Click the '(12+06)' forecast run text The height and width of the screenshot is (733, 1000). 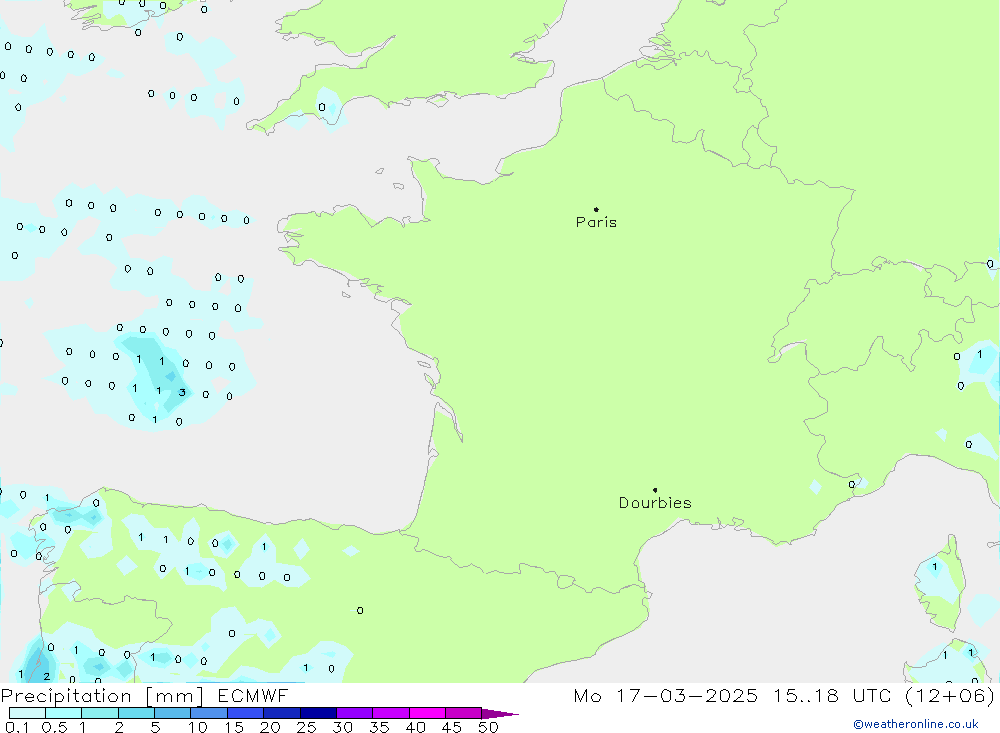click(950, 695)
